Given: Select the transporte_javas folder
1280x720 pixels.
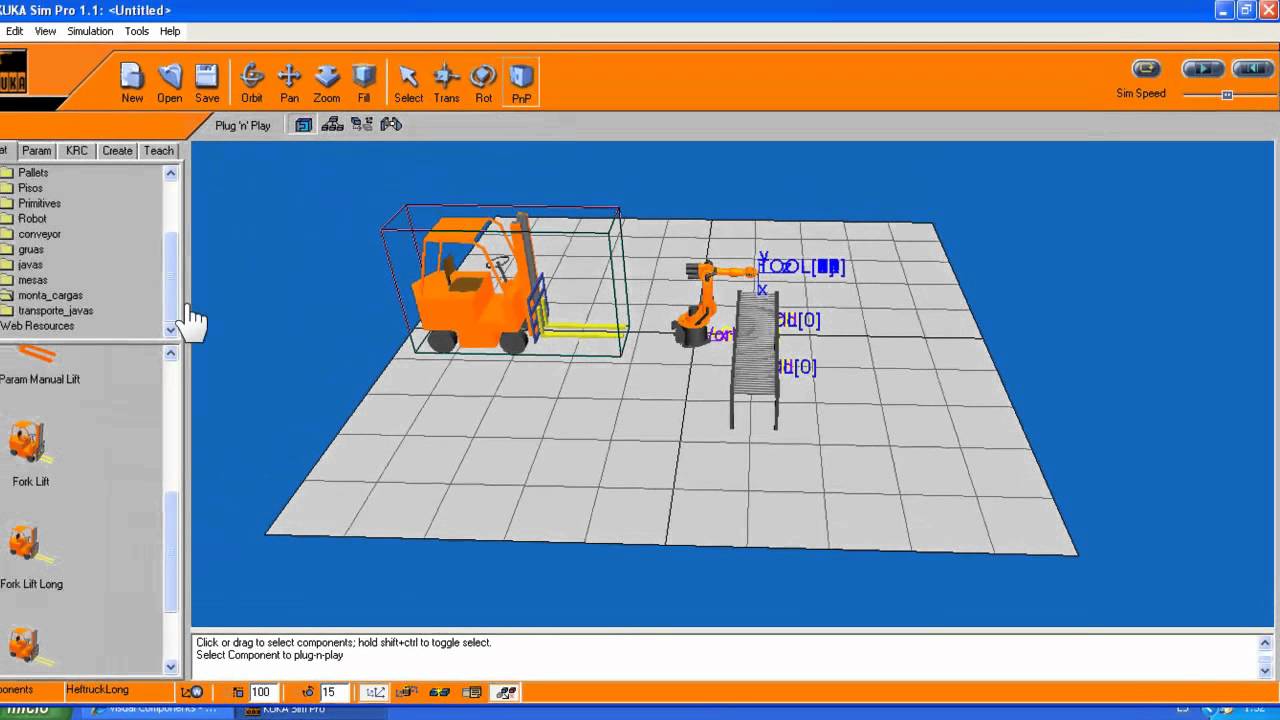Looking at the screenshot, I should coord(55,311).
